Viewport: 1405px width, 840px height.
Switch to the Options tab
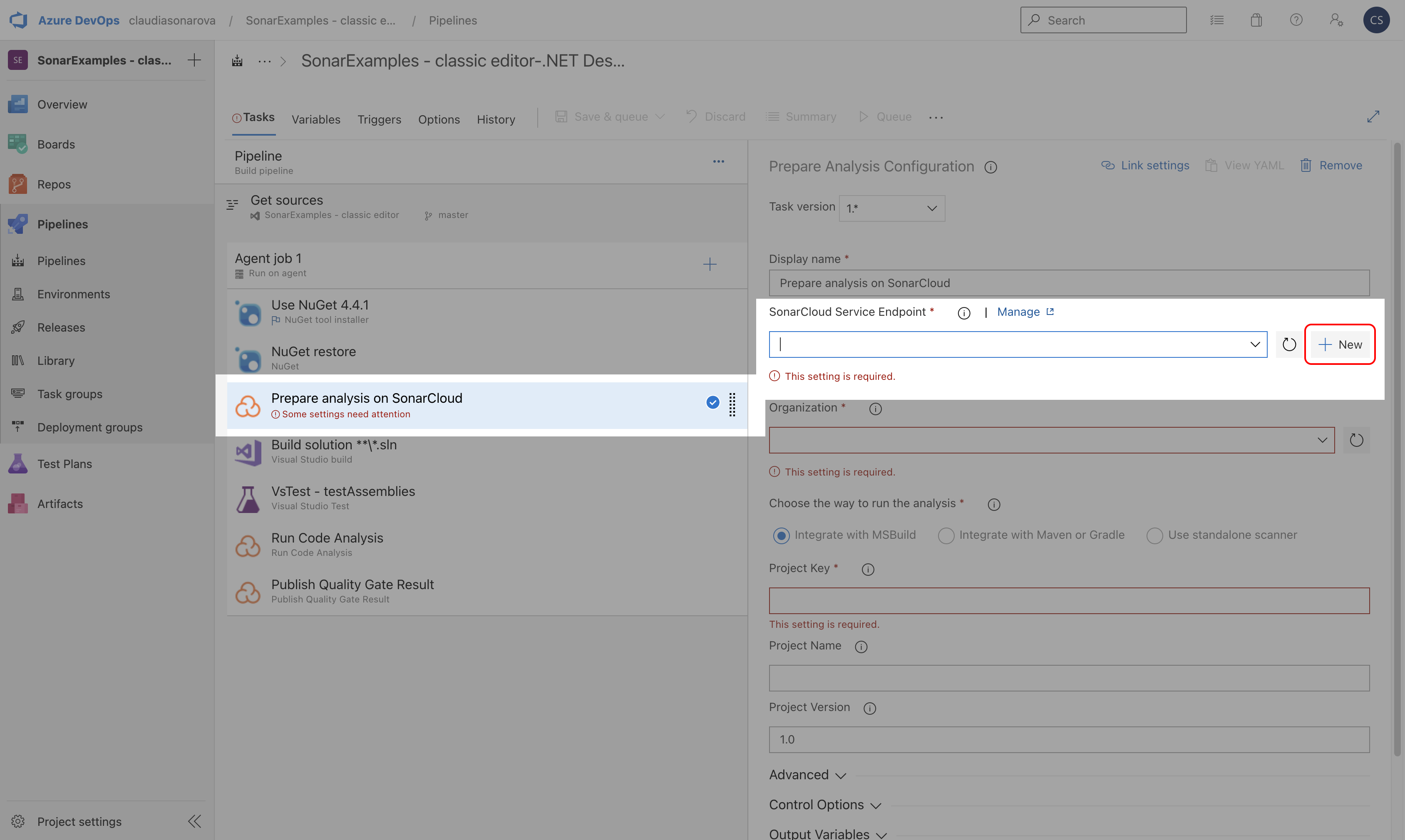click(439, 119)
